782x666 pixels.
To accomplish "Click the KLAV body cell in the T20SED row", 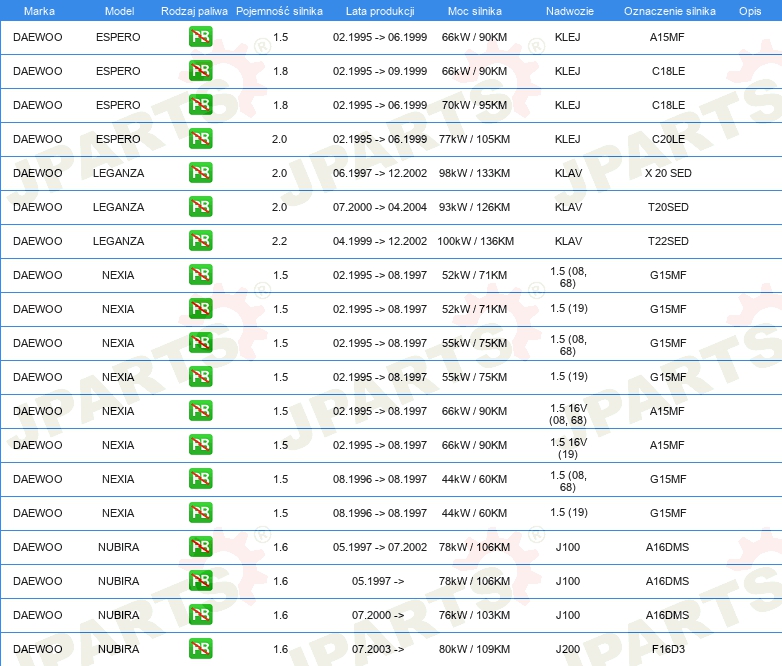I will point(568,207).
